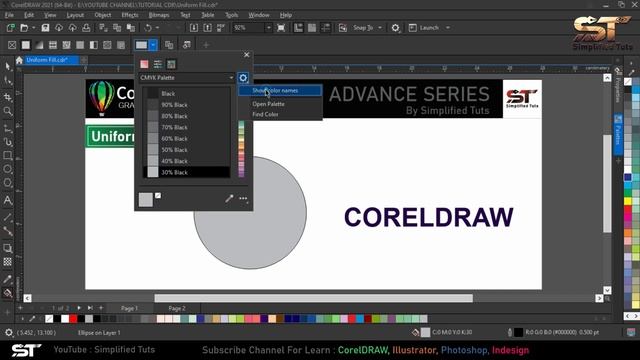This screenshot has height=360, width=640.
Task: Expand the Undo history arrow
Action: pyautogui.click(x=158, y=28)
